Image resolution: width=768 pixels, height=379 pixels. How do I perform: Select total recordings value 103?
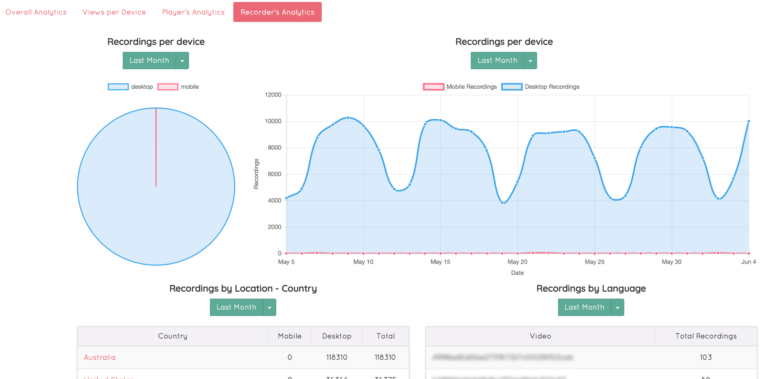coord(706,357)
